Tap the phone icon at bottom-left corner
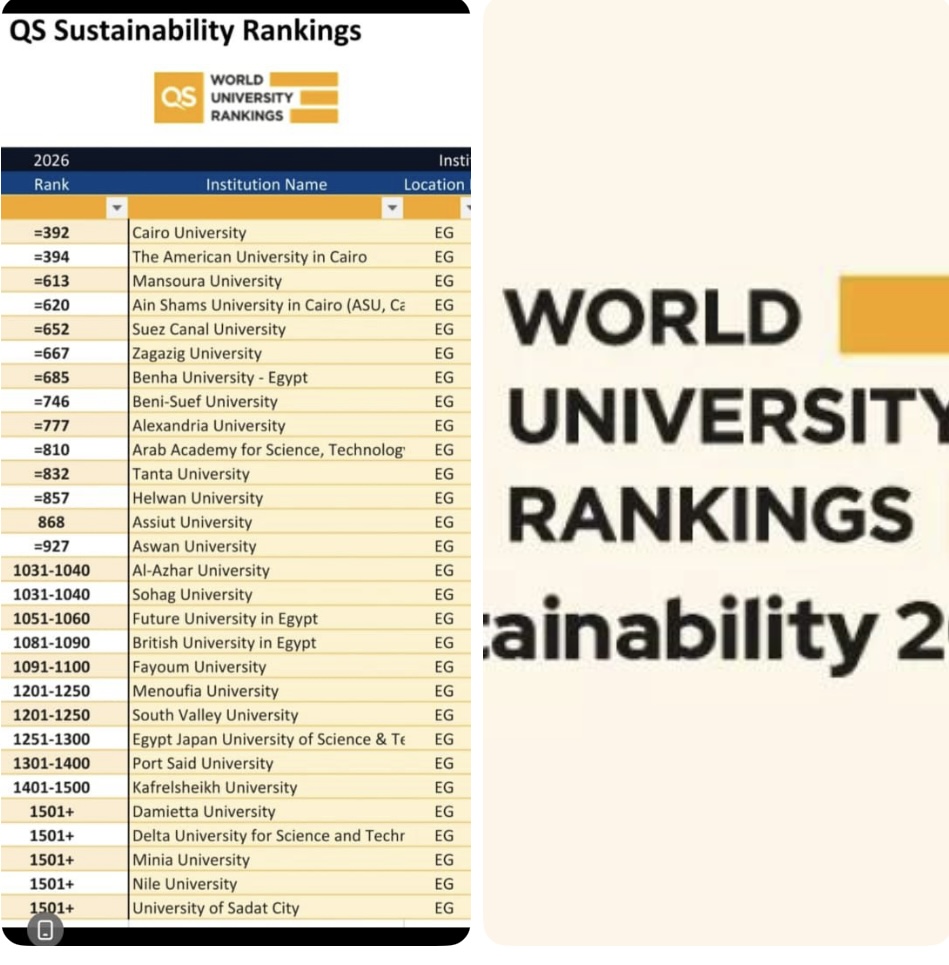 (x=45, y=930)
